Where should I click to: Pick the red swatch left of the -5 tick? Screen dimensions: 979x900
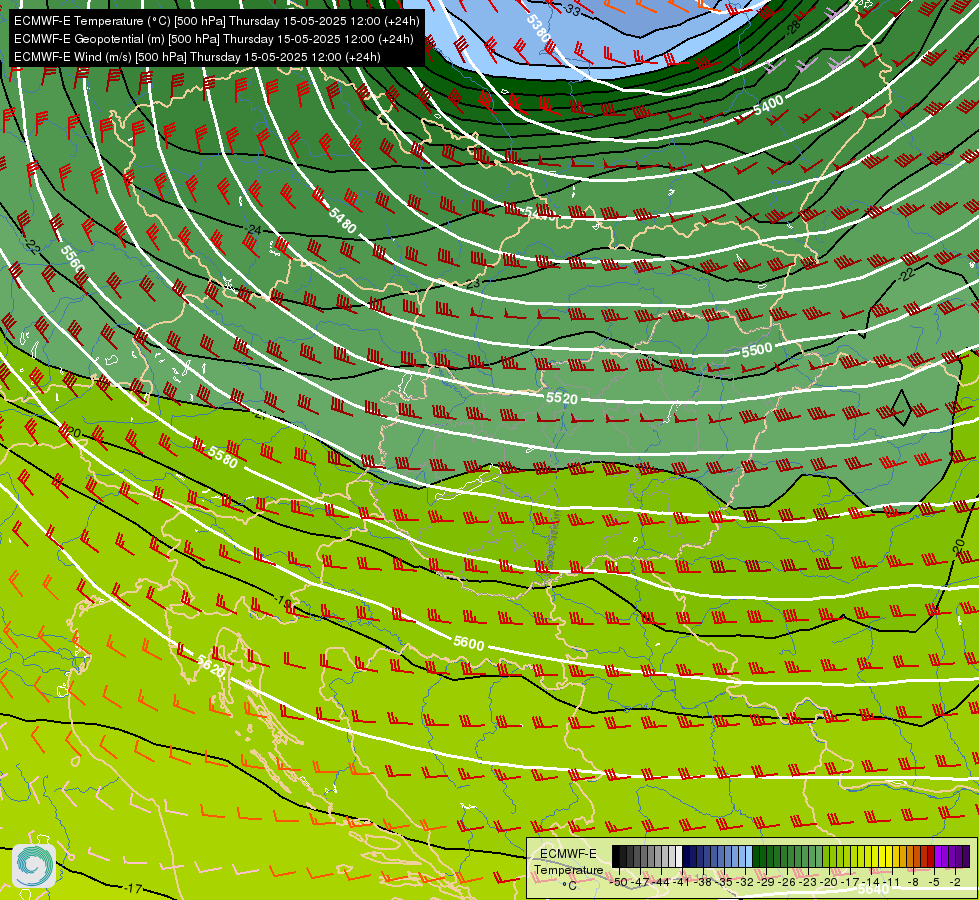click(x=930, y=856)
